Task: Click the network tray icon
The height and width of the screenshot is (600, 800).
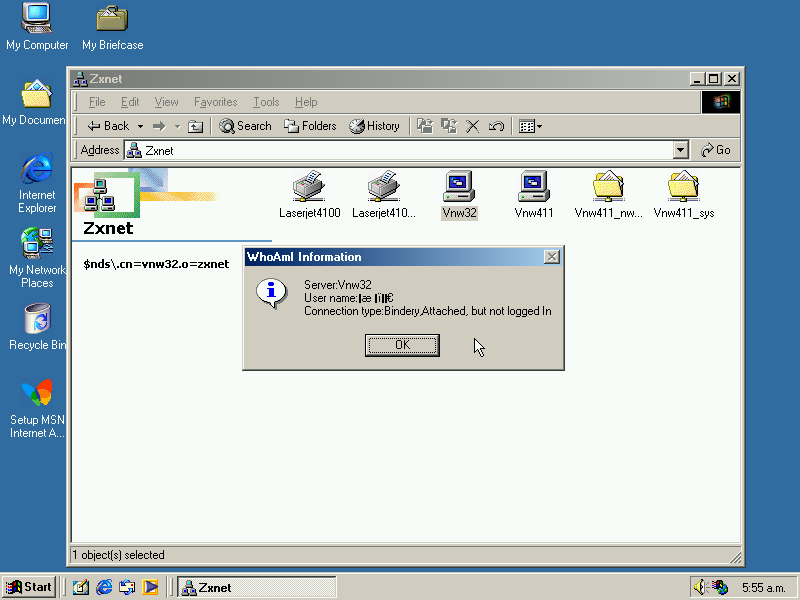Action: [719, 588]
